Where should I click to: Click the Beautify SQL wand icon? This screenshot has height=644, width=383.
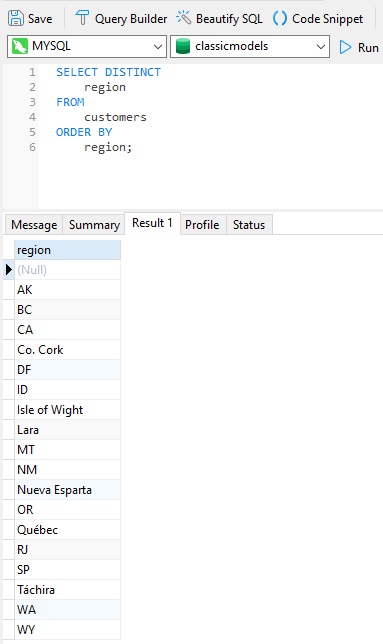[x=183, y=18]
